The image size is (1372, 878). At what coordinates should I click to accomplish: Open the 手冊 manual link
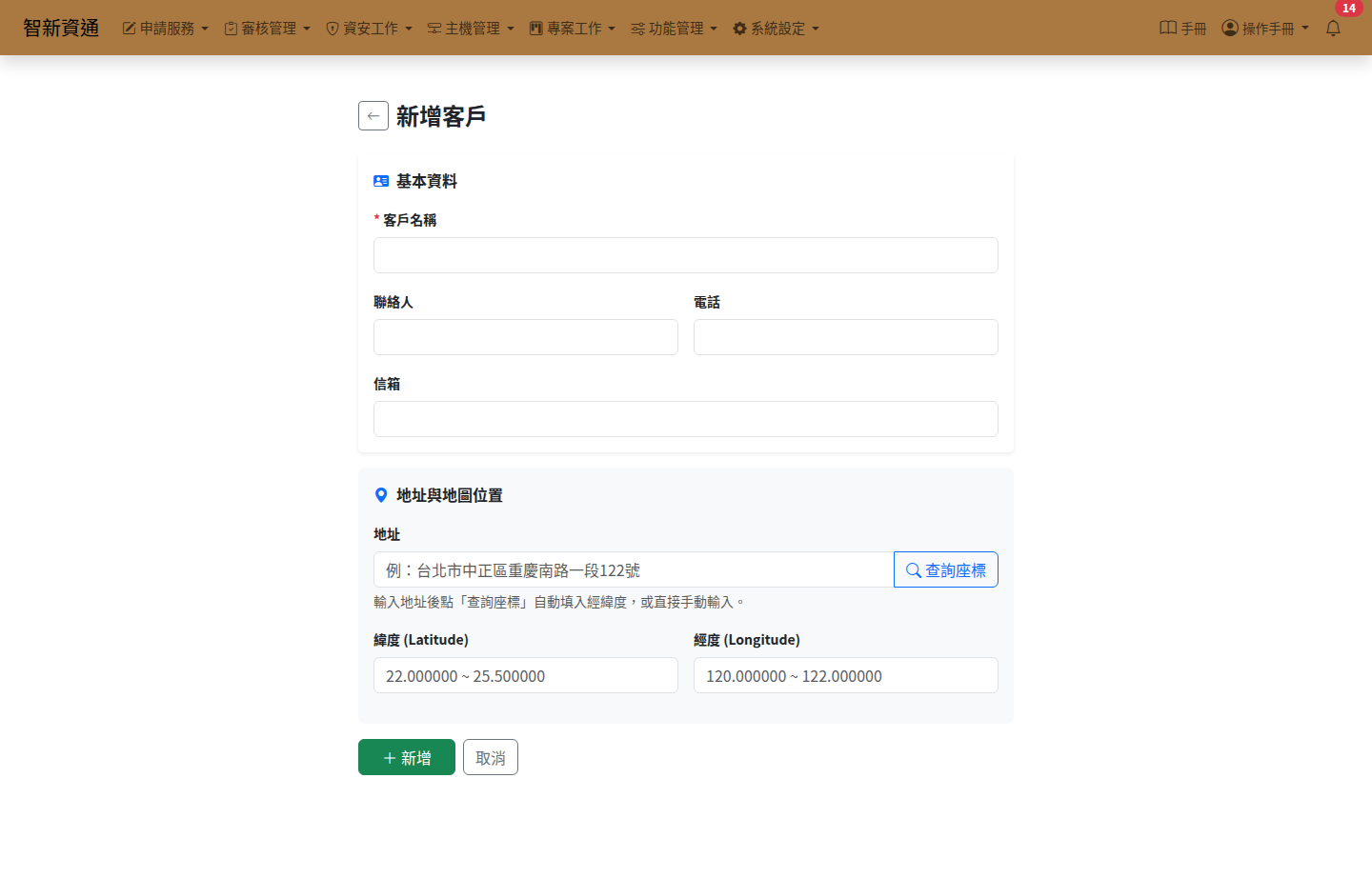coord(1182,29)
